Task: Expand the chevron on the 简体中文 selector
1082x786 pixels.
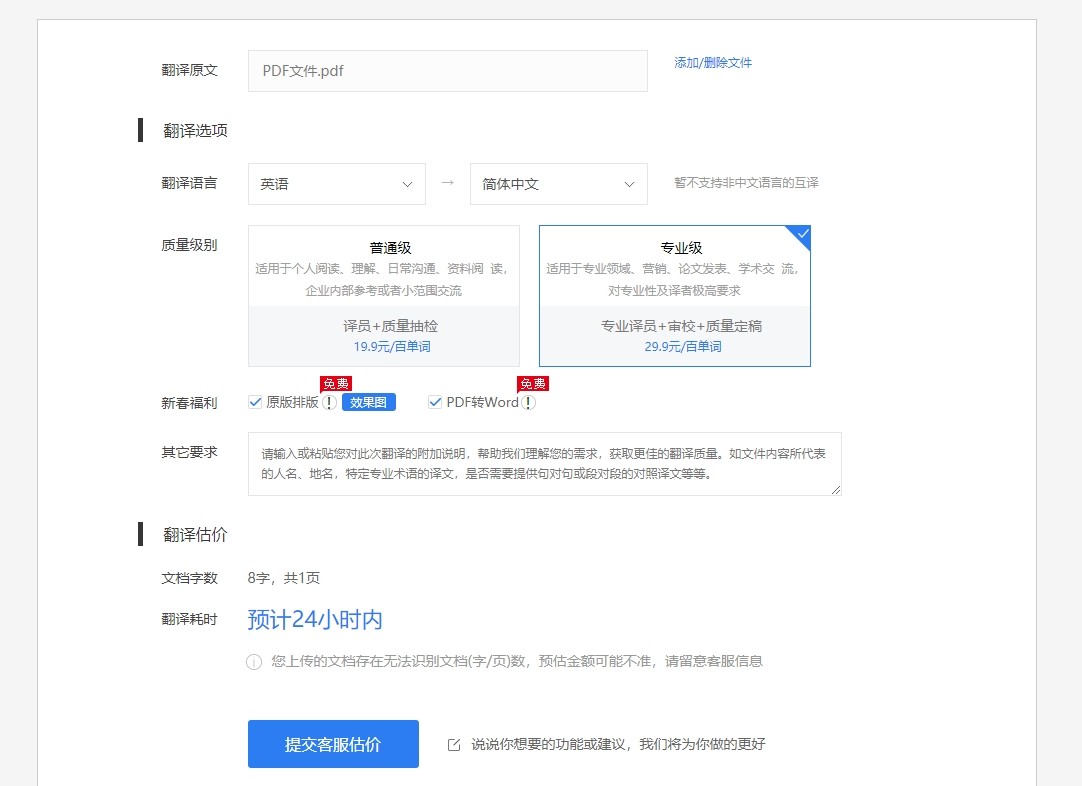Action: point(629,184)
